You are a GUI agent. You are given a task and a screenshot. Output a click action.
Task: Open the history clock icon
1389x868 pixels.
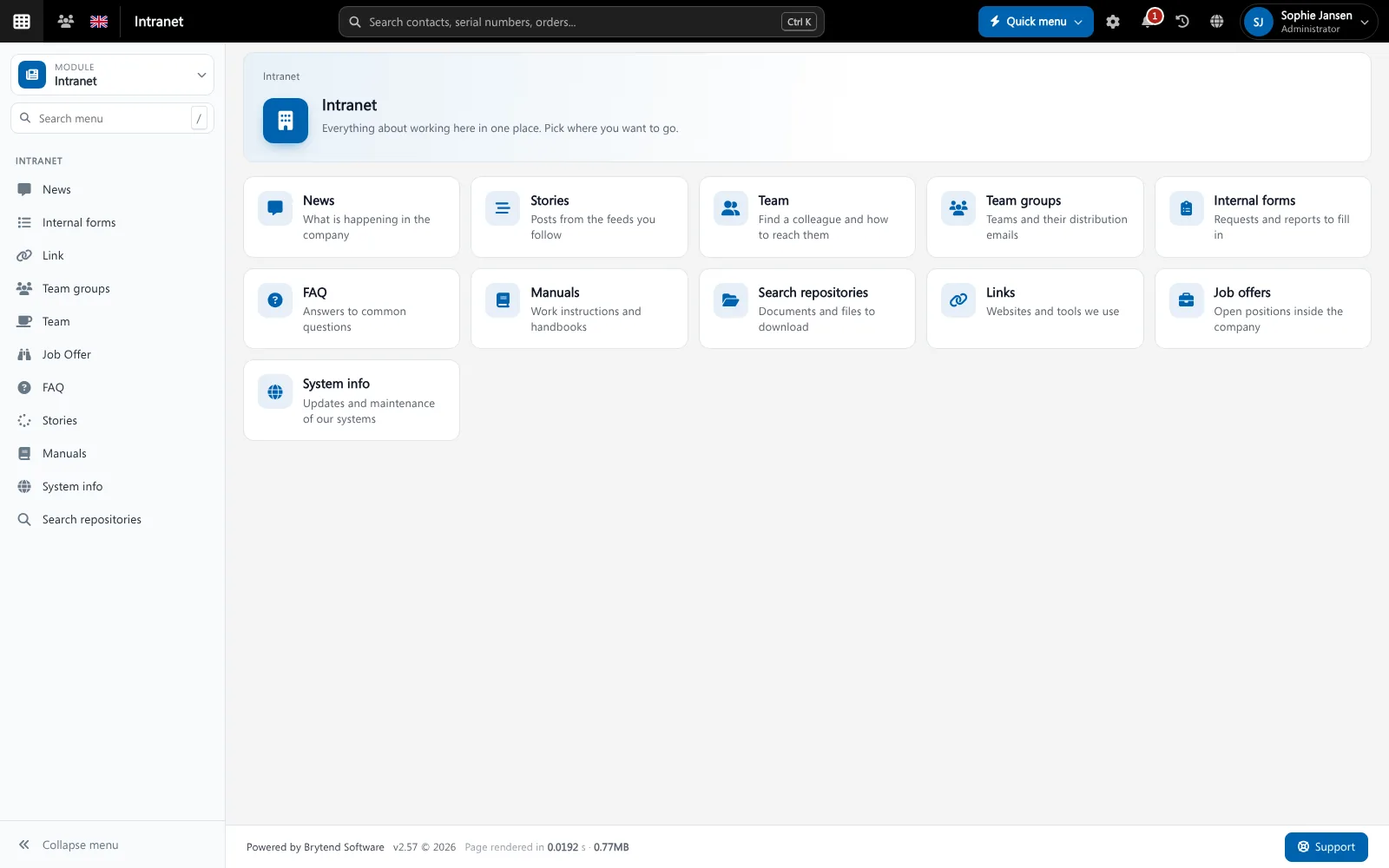click(1182, 22)
